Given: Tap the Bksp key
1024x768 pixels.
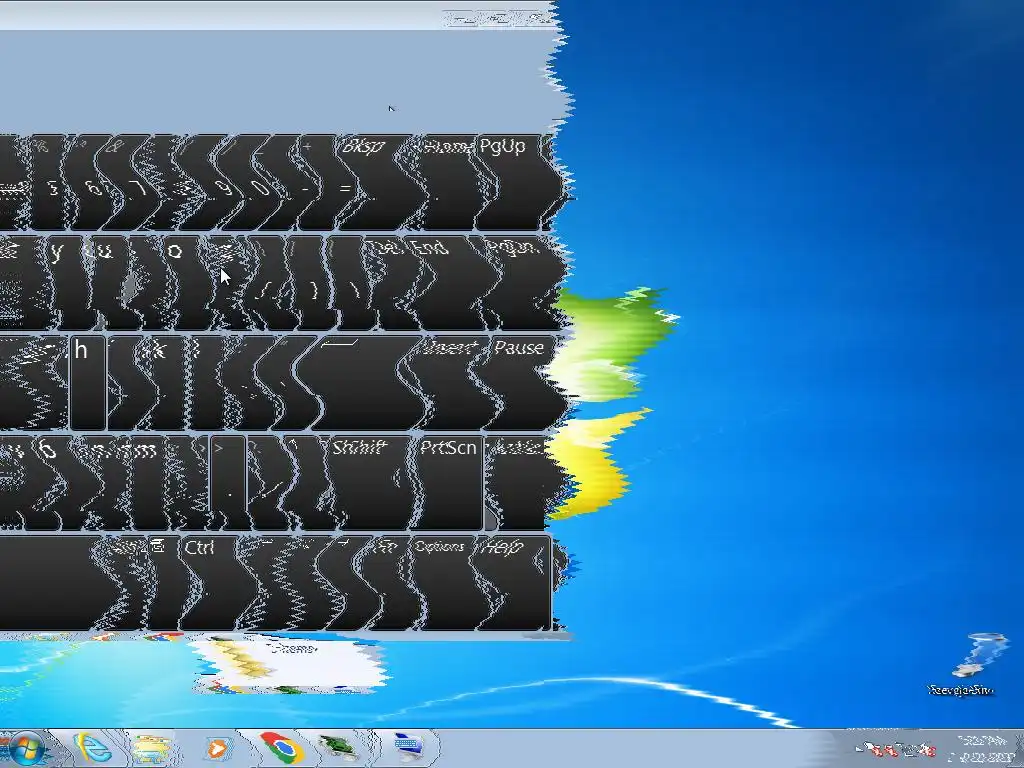Looking at the screenshot, I should pos(374,182).
